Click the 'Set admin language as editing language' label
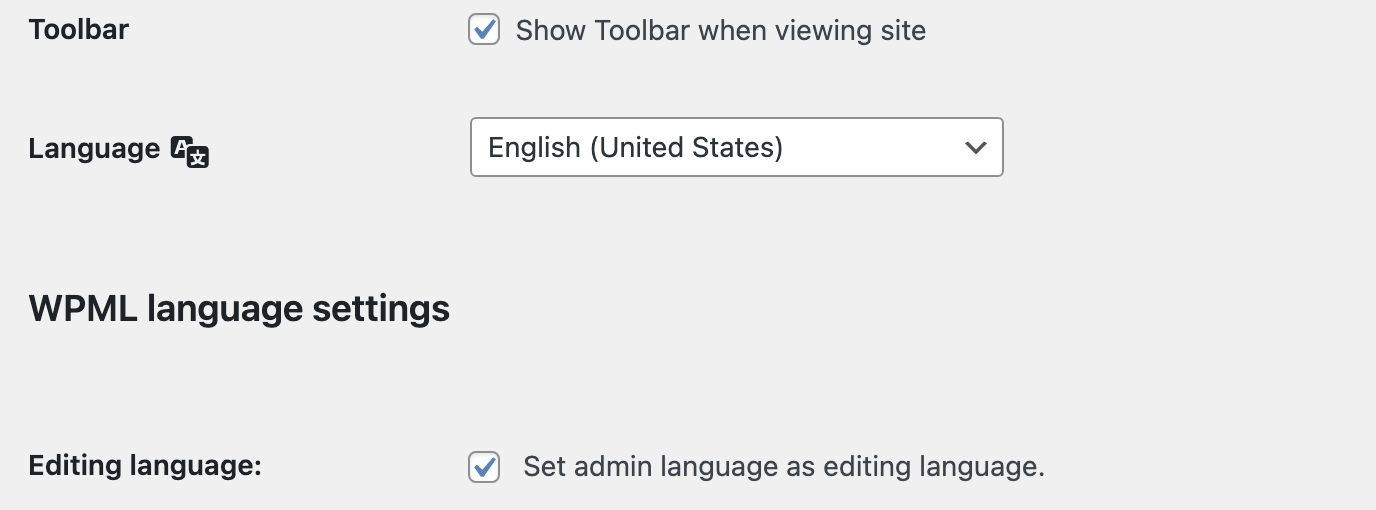This screenshot has width=1376, height=510. (784, 467)
